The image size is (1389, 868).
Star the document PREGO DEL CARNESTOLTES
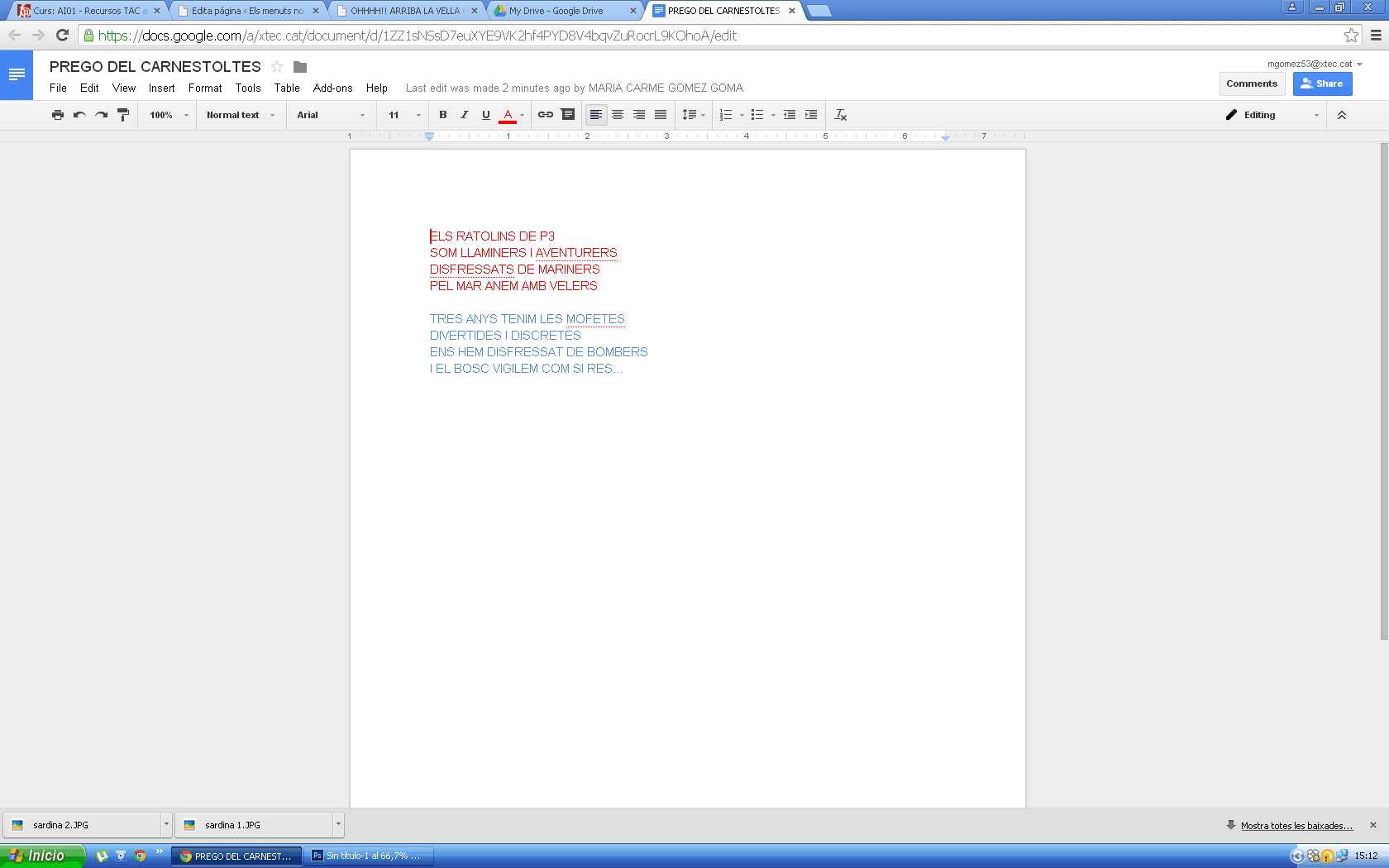click(x=277, y=67)
